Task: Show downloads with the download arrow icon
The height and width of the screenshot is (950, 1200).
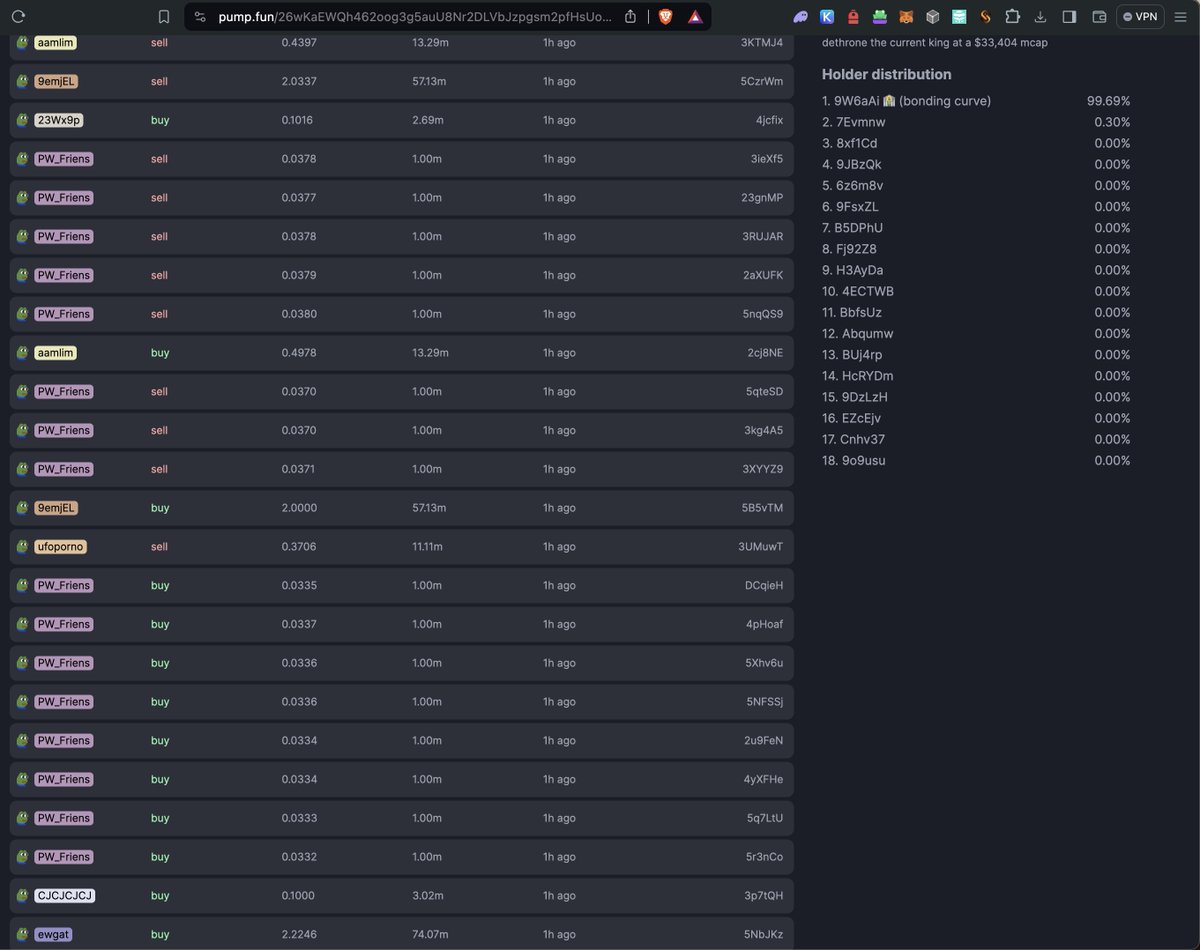Action: coord(1040,16)
